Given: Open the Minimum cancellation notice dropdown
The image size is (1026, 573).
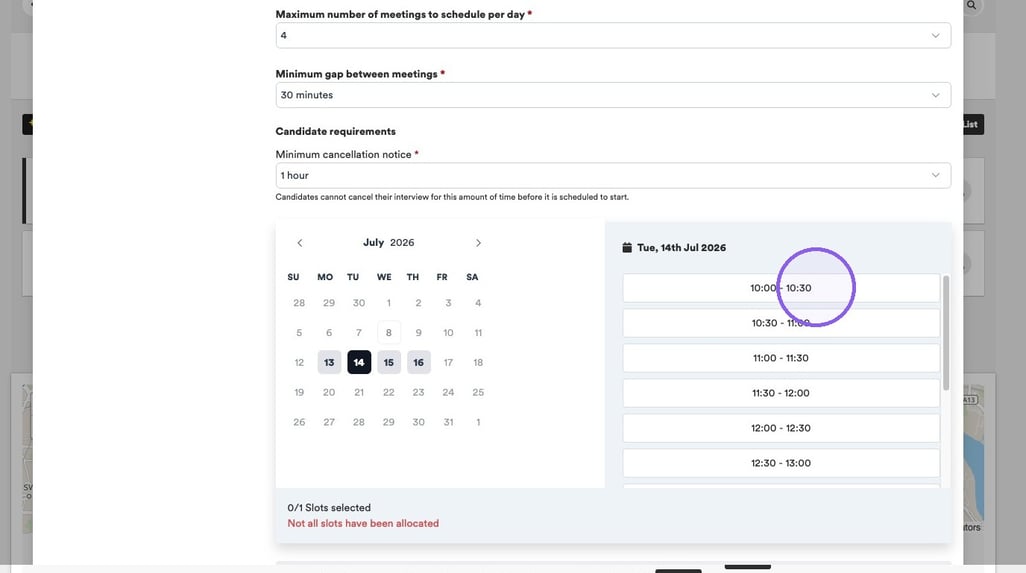Looking at the screenshot, I should coord(613,175).
